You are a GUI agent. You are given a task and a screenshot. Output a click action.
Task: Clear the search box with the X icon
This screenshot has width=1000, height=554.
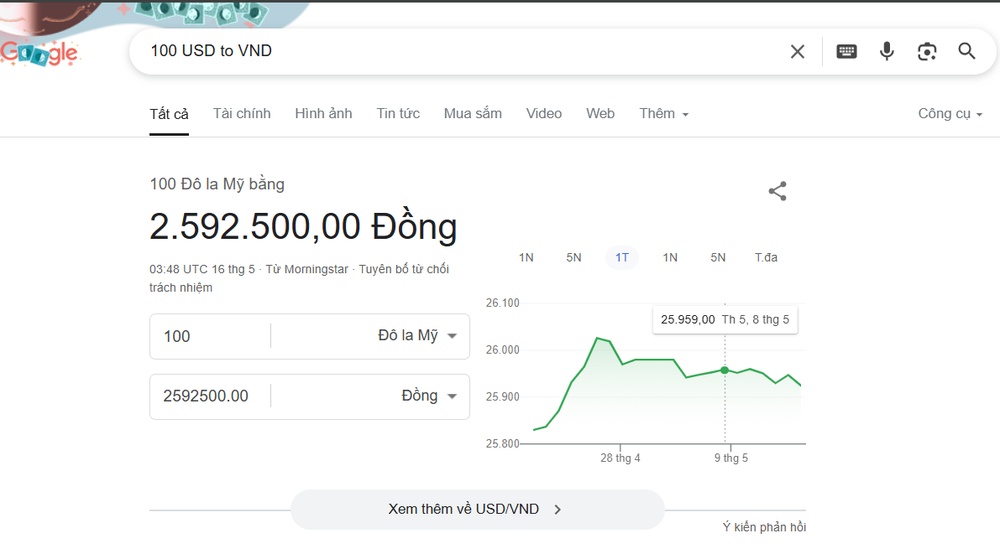[x=797, y=52]
